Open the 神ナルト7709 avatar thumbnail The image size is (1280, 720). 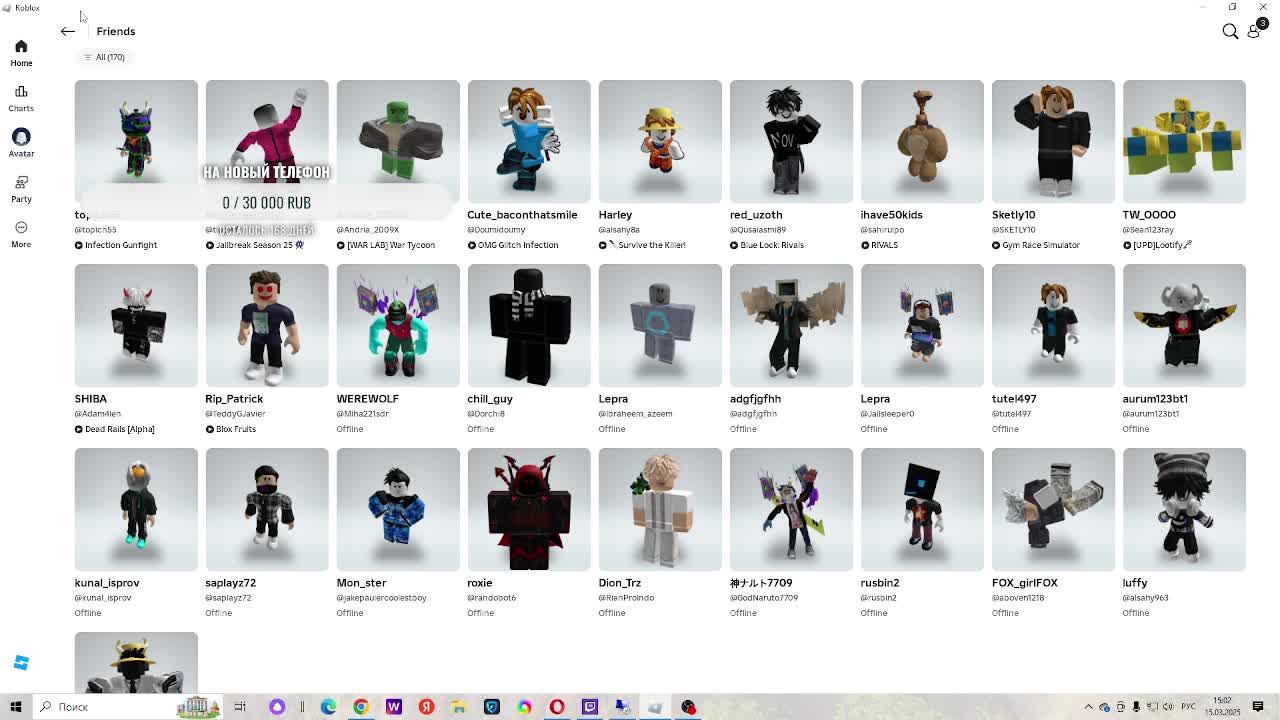click(x=791, y=509)
